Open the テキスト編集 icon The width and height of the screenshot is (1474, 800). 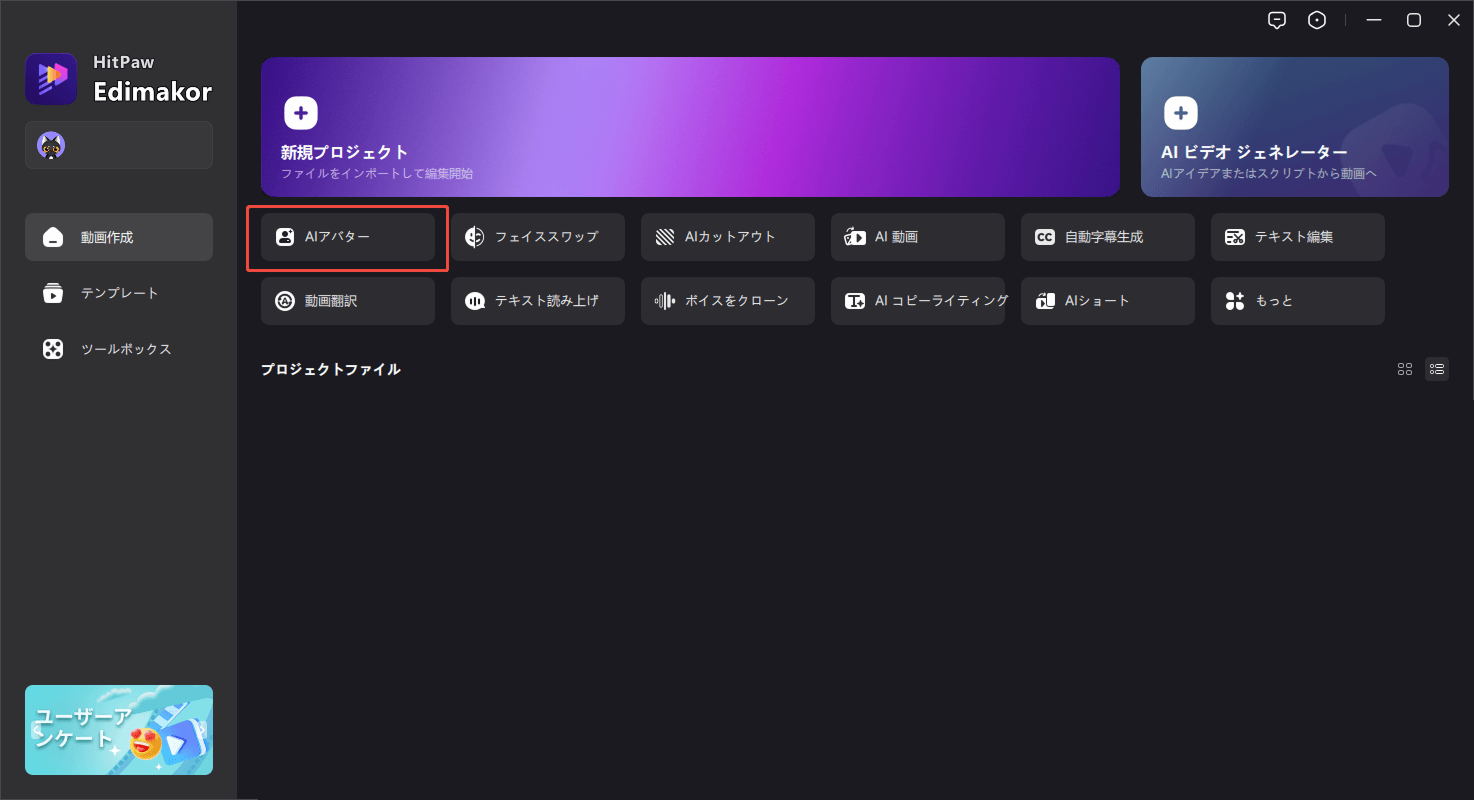[1235, 237]
